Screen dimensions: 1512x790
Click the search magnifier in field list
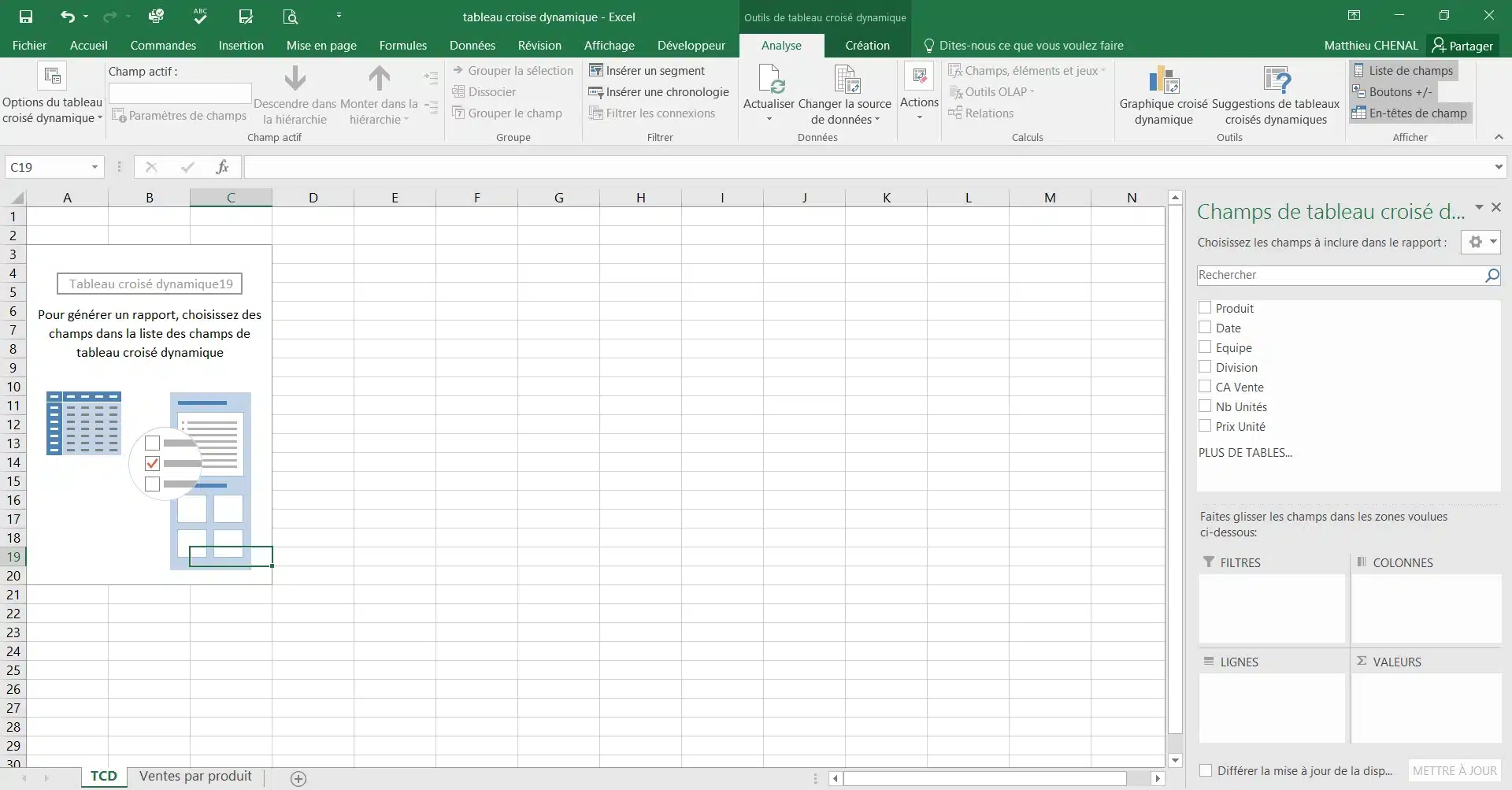[x=1492, y=275]
